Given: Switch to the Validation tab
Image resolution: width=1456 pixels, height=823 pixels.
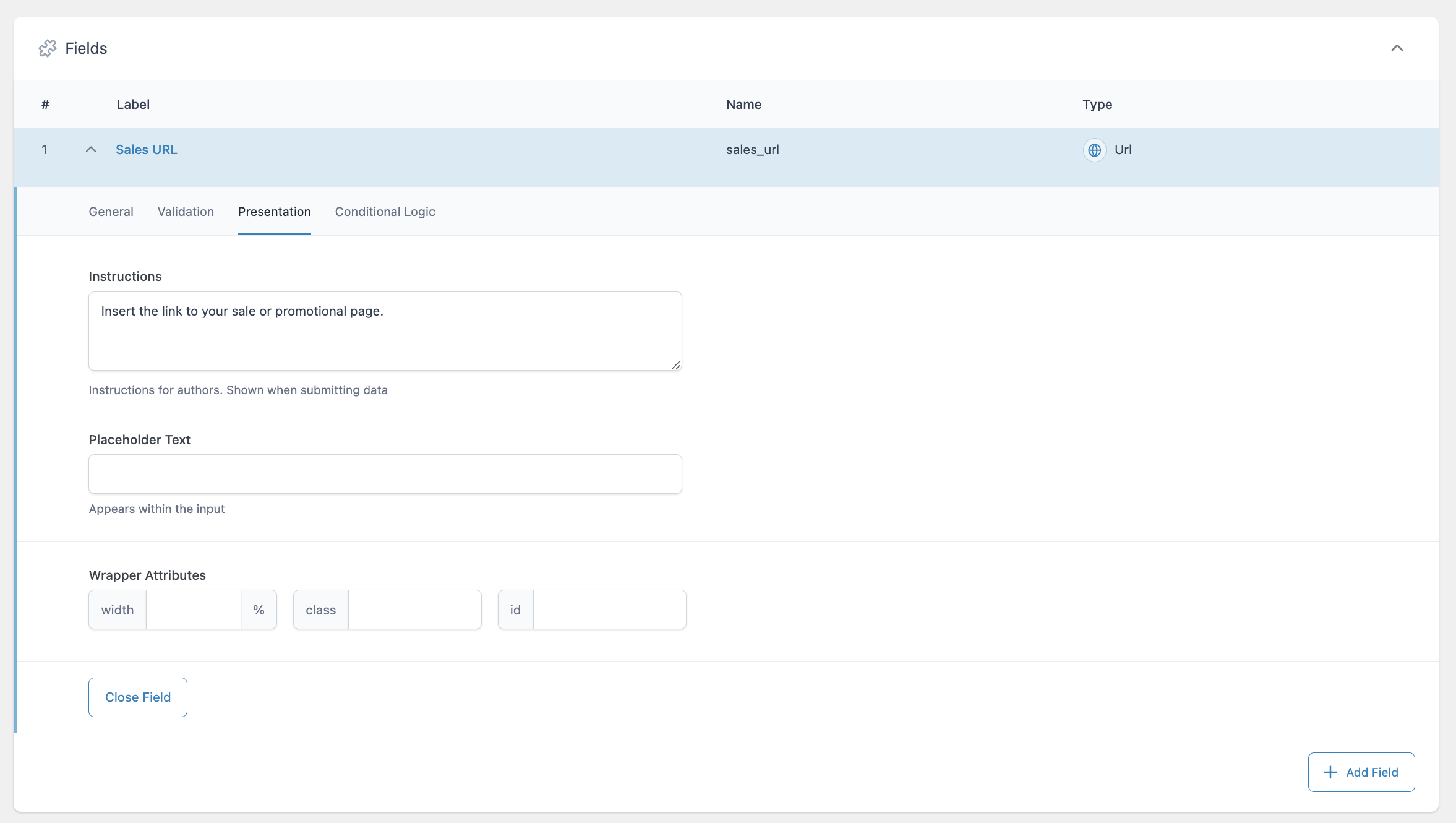Looking at the screenshot, I should point(186,212).
